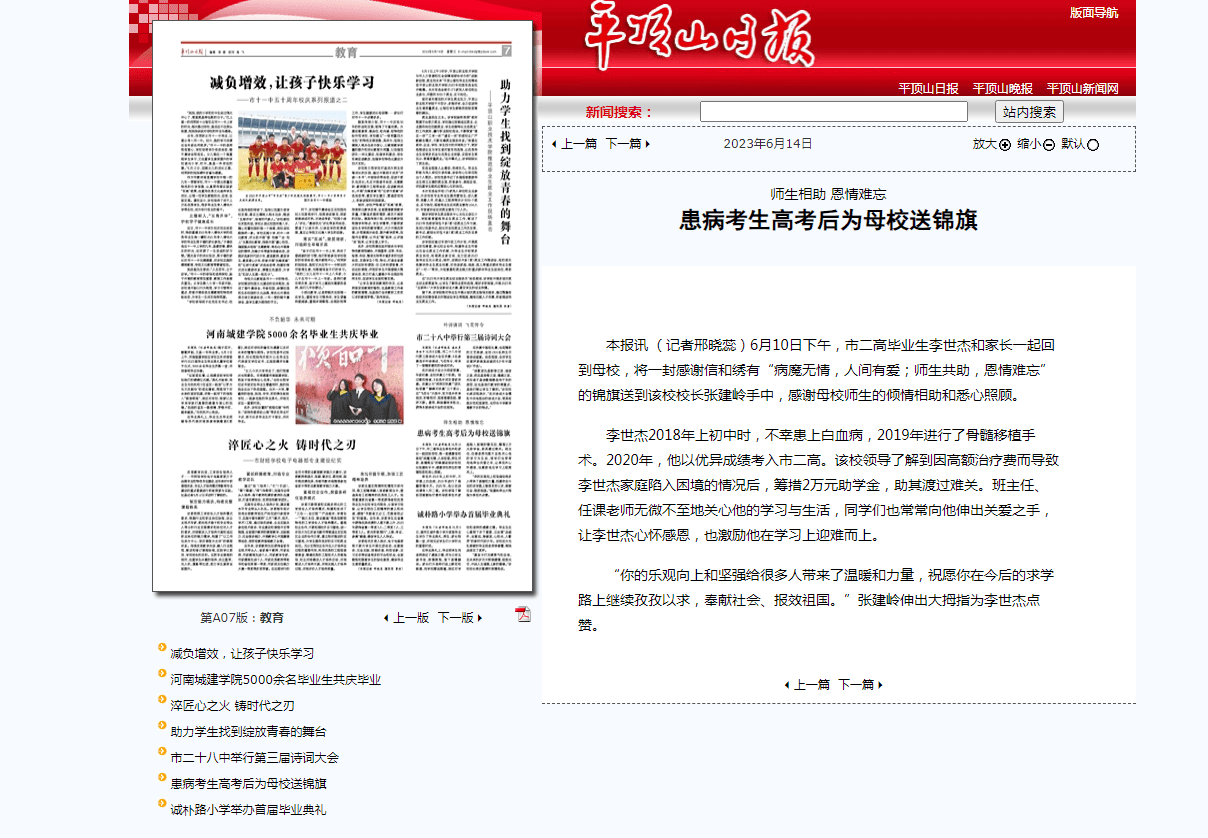Click bullet icon beside 诚朴路小学 article
This screenshot has height=838, width=1208.
pos(162,803)
